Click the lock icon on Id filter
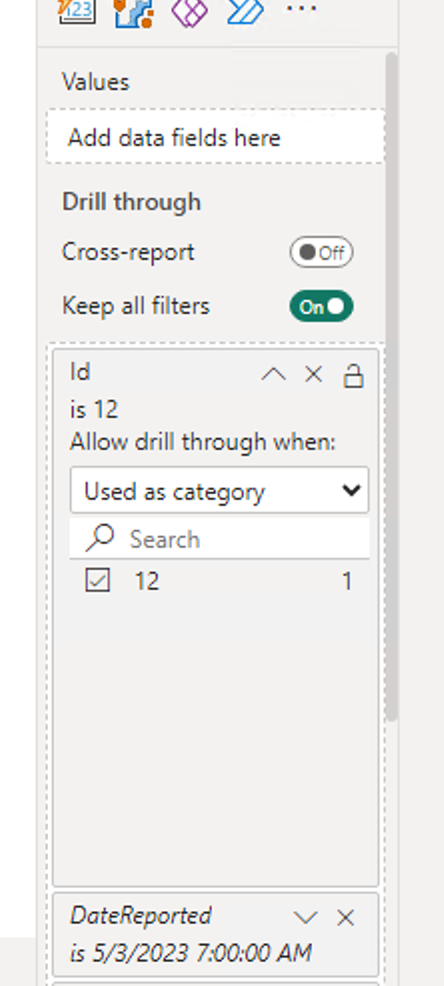 click(353, 376)
